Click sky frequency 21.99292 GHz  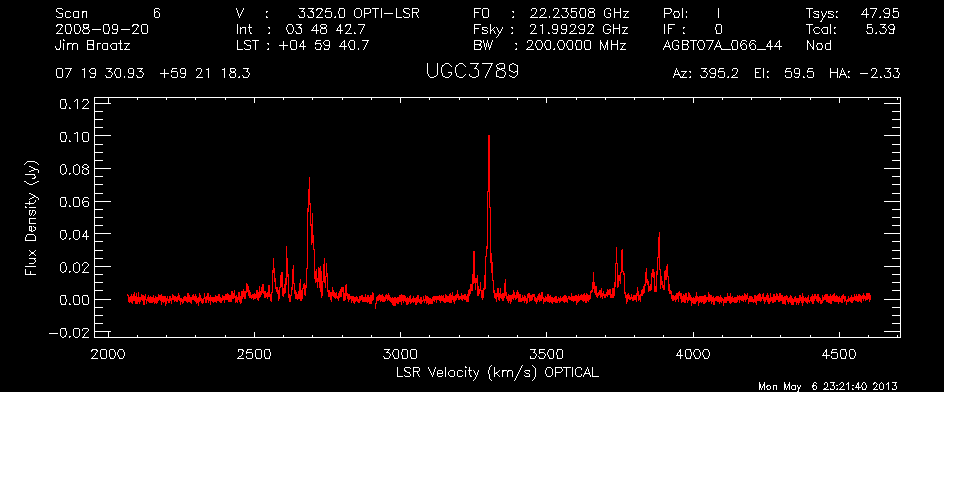tap(579, 29)
